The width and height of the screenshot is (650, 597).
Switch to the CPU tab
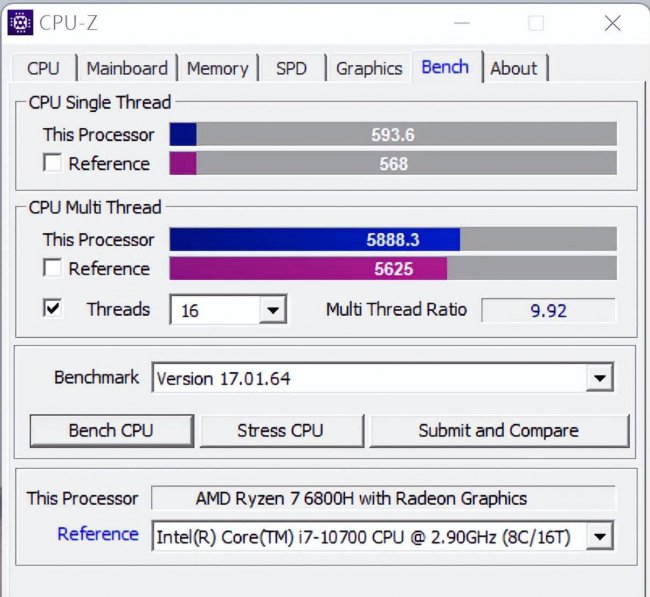[x=44, y=68]
